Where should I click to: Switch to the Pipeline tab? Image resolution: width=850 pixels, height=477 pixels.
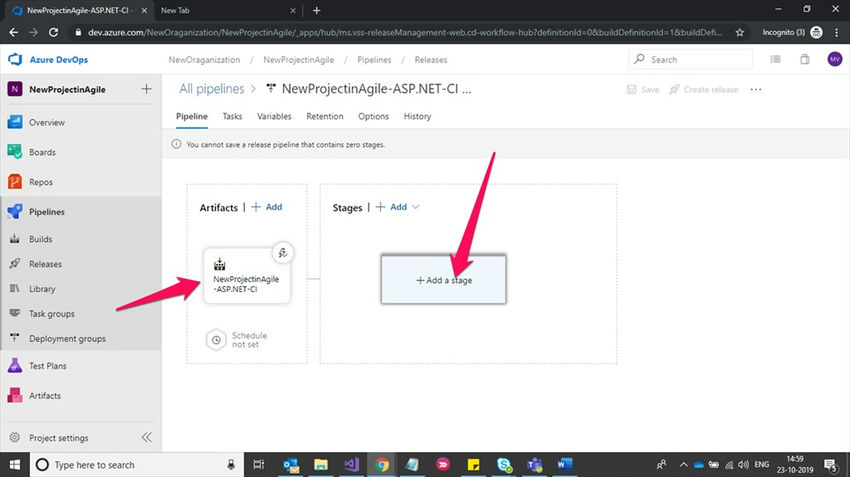[191, 116]
